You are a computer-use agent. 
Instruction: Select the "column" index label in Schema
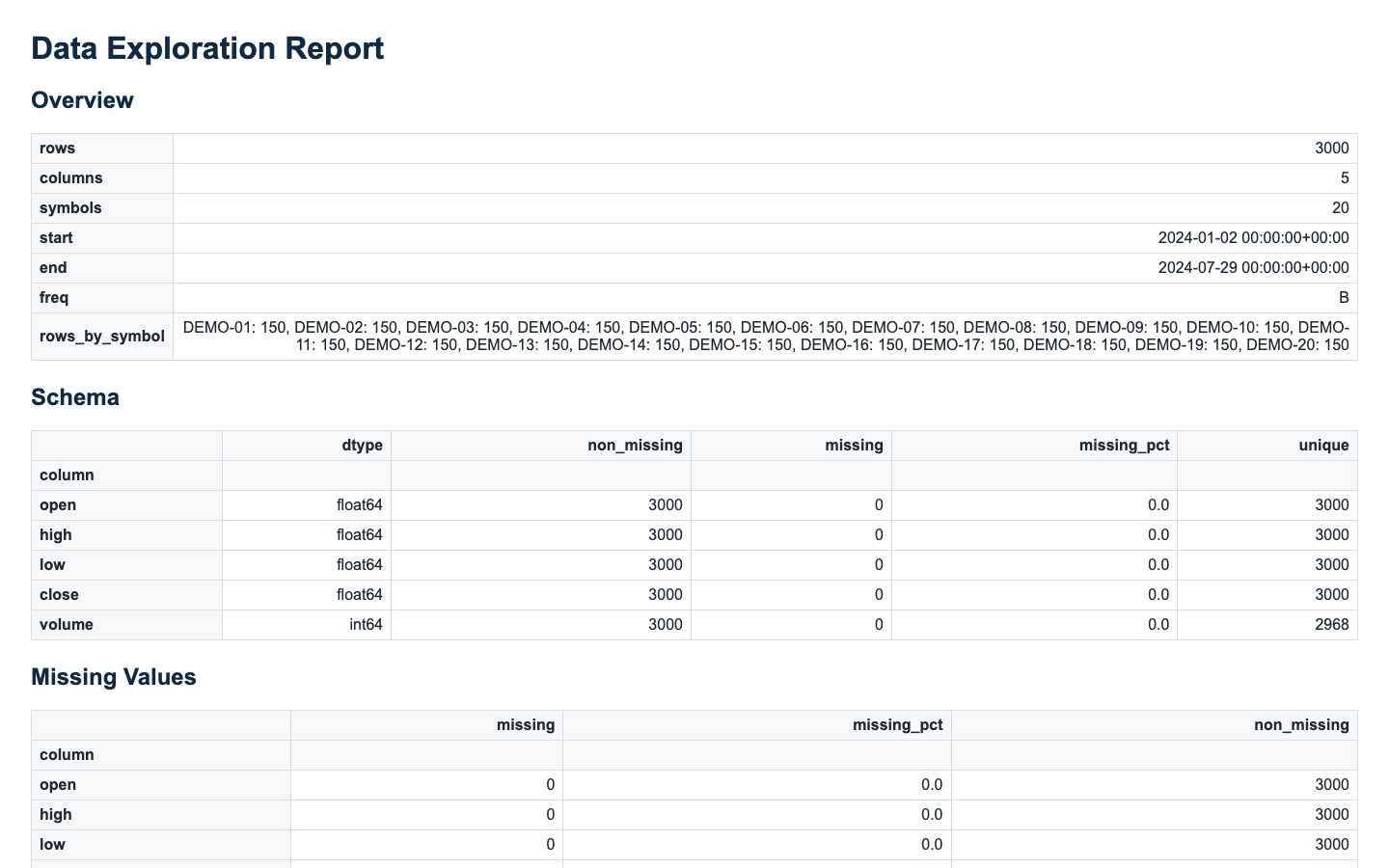pyautogui.click(x=67, y=475)
